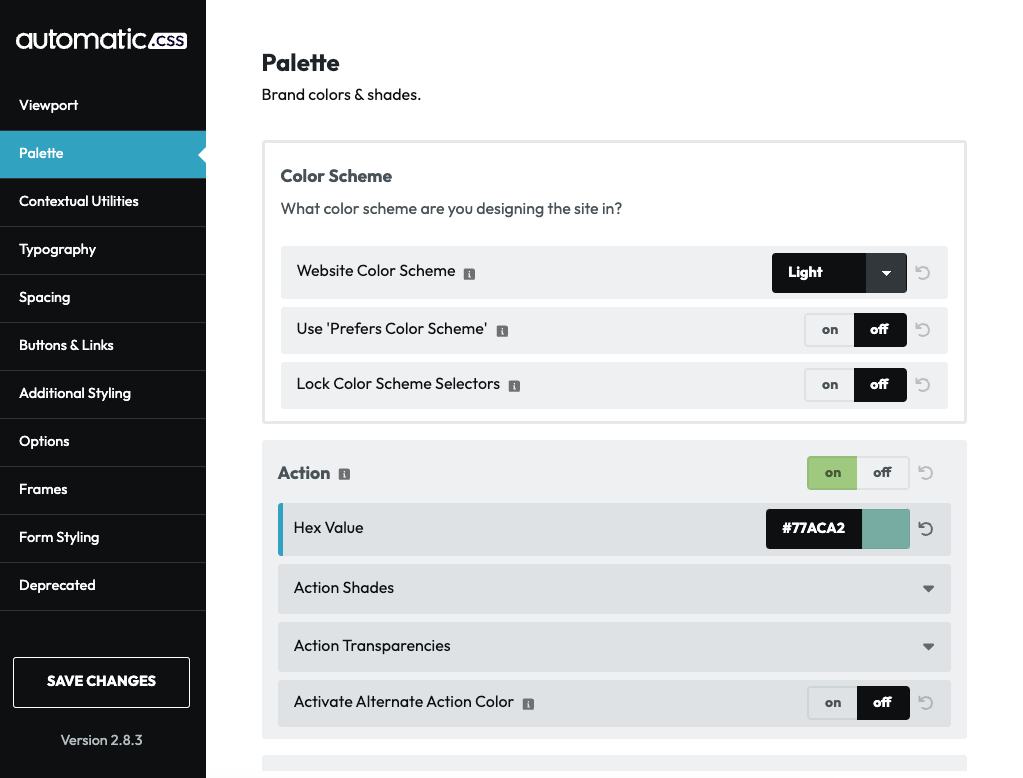Open info icon beside Action heading
Image resolution: width=1023 pixels, height=778 pixels.
tap(344, 475)
